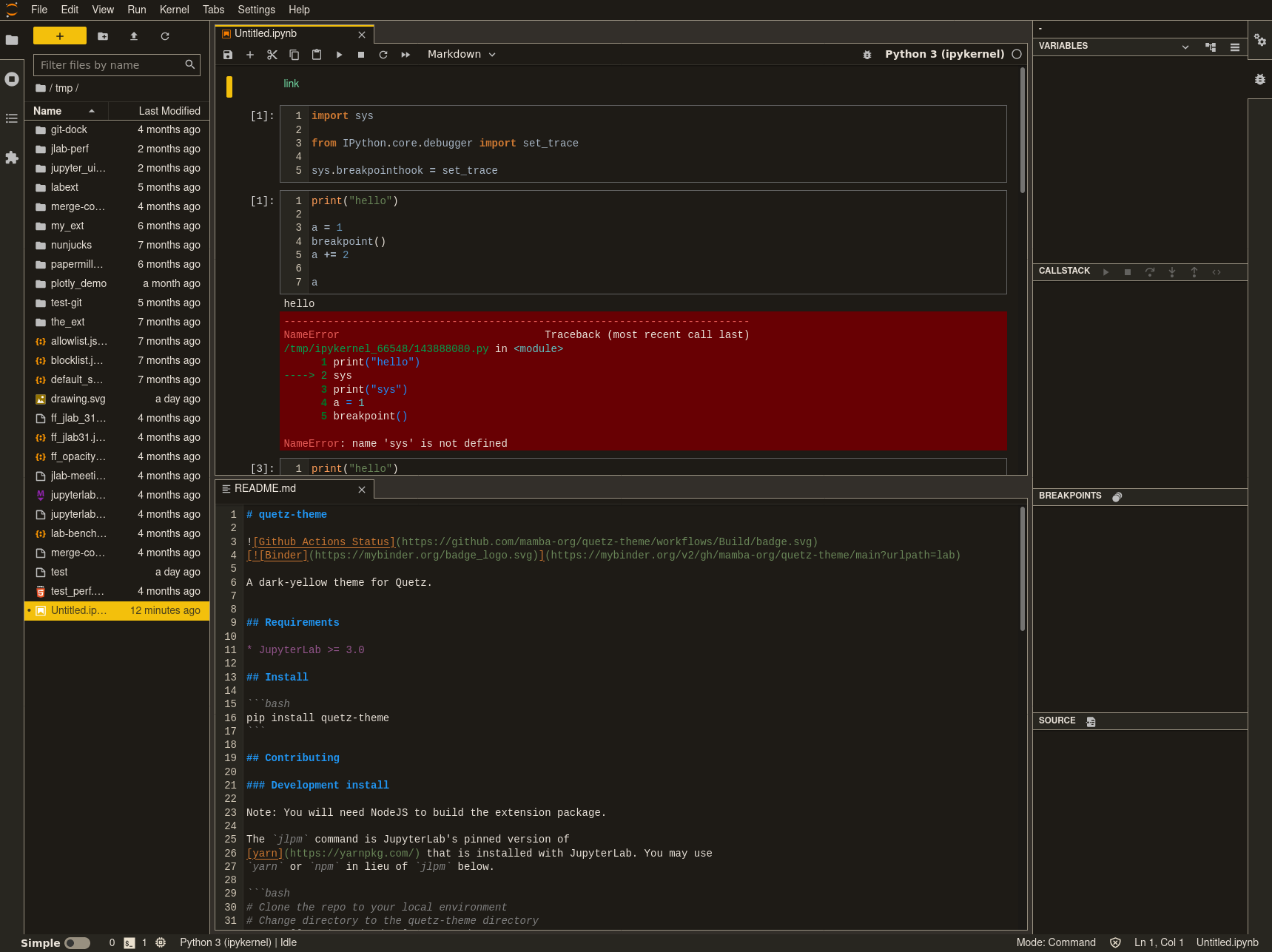
Task: Click the trusted notebook shield icon
Action: coord(1115,943)
